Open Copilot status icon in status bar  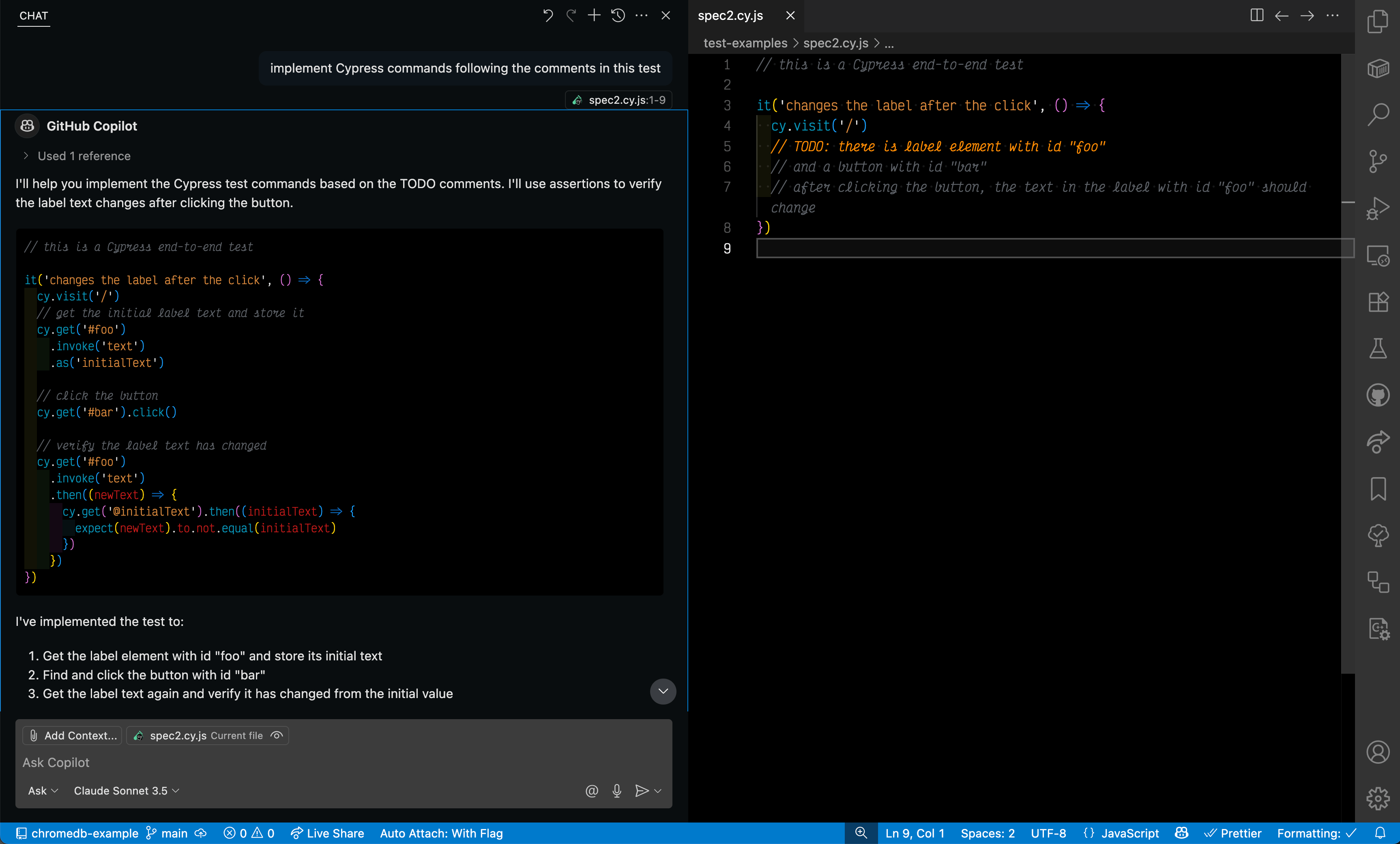(1182, 833)
